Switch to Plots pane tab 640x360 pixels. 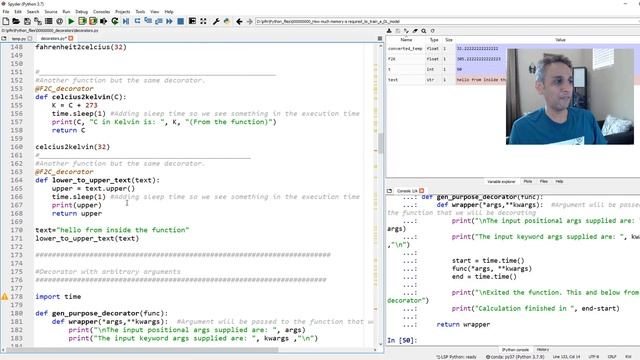tap(528, 181)
